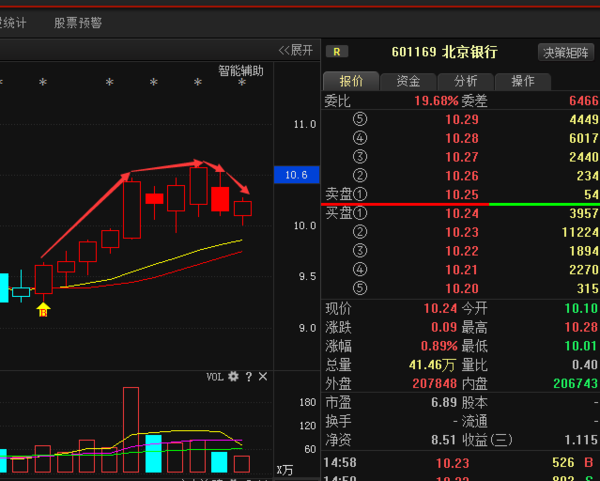The image size is (600, 481).
Task: Click buy level 3 price 10.22
Action: pyautogui.click(x=462, y=251)
